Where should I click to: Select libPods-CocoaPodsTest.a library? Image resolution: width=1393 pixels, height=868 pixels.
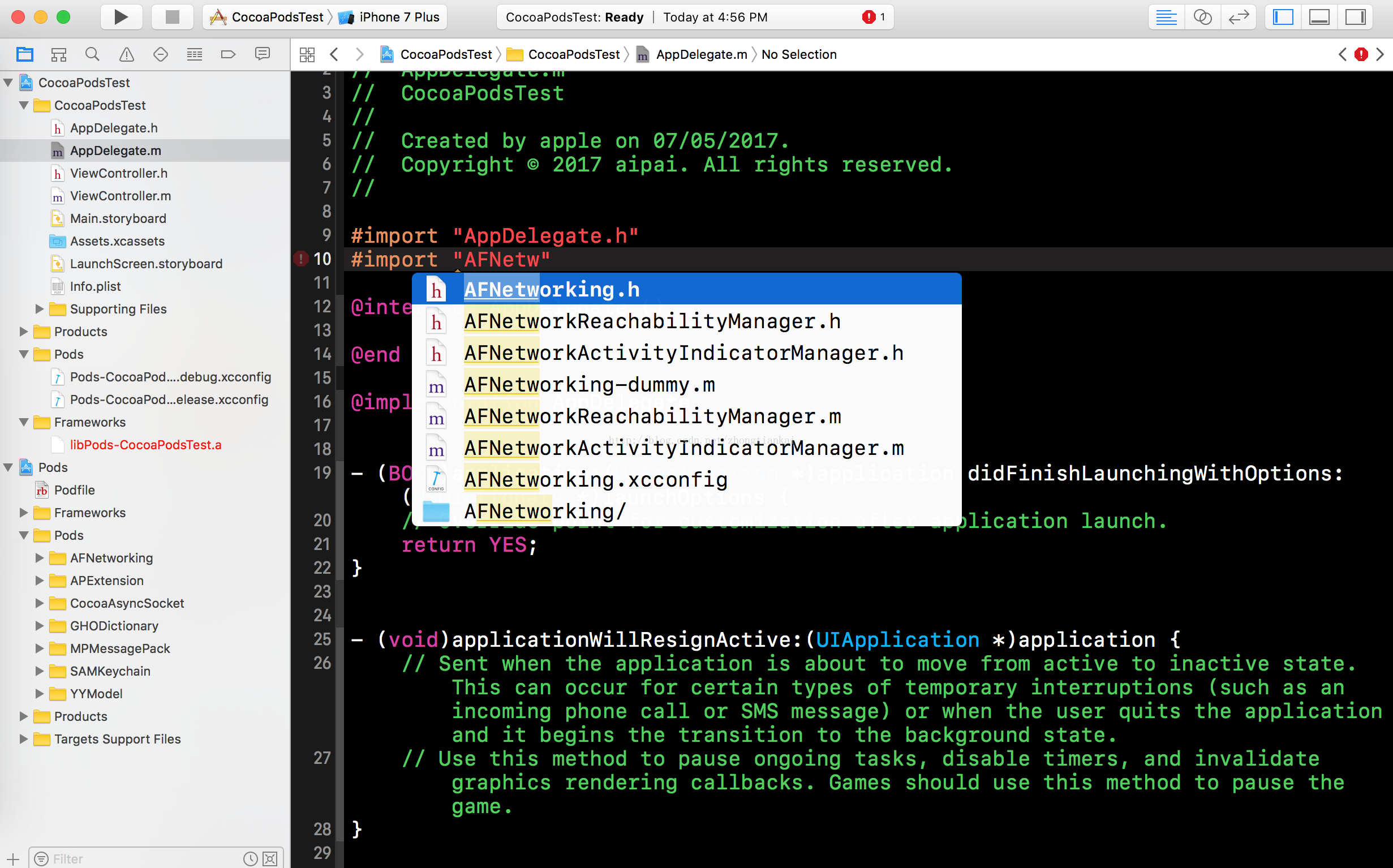pos(145,445)
